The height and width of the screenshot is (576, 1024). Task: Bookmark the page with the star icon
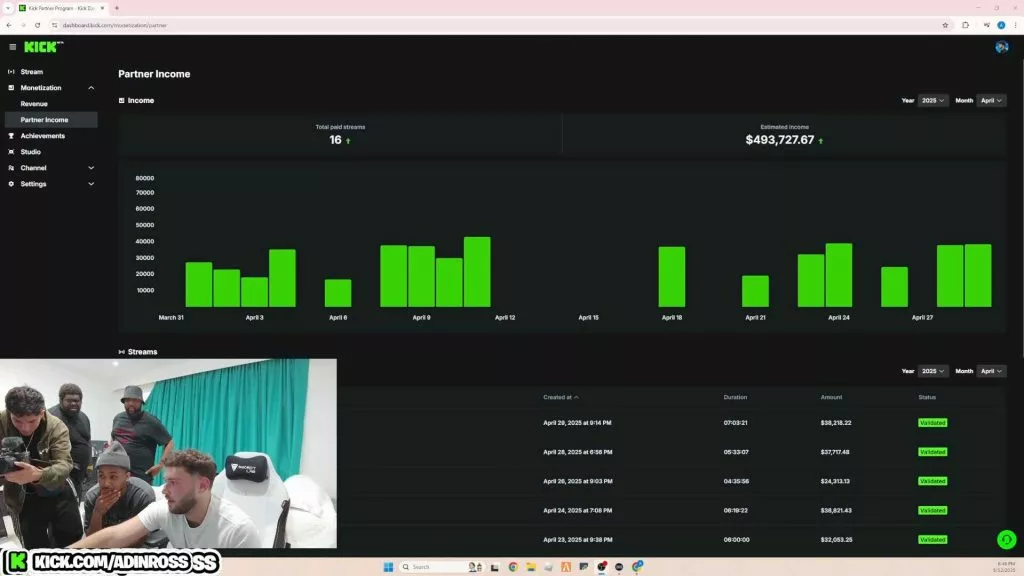click(945, 25)
